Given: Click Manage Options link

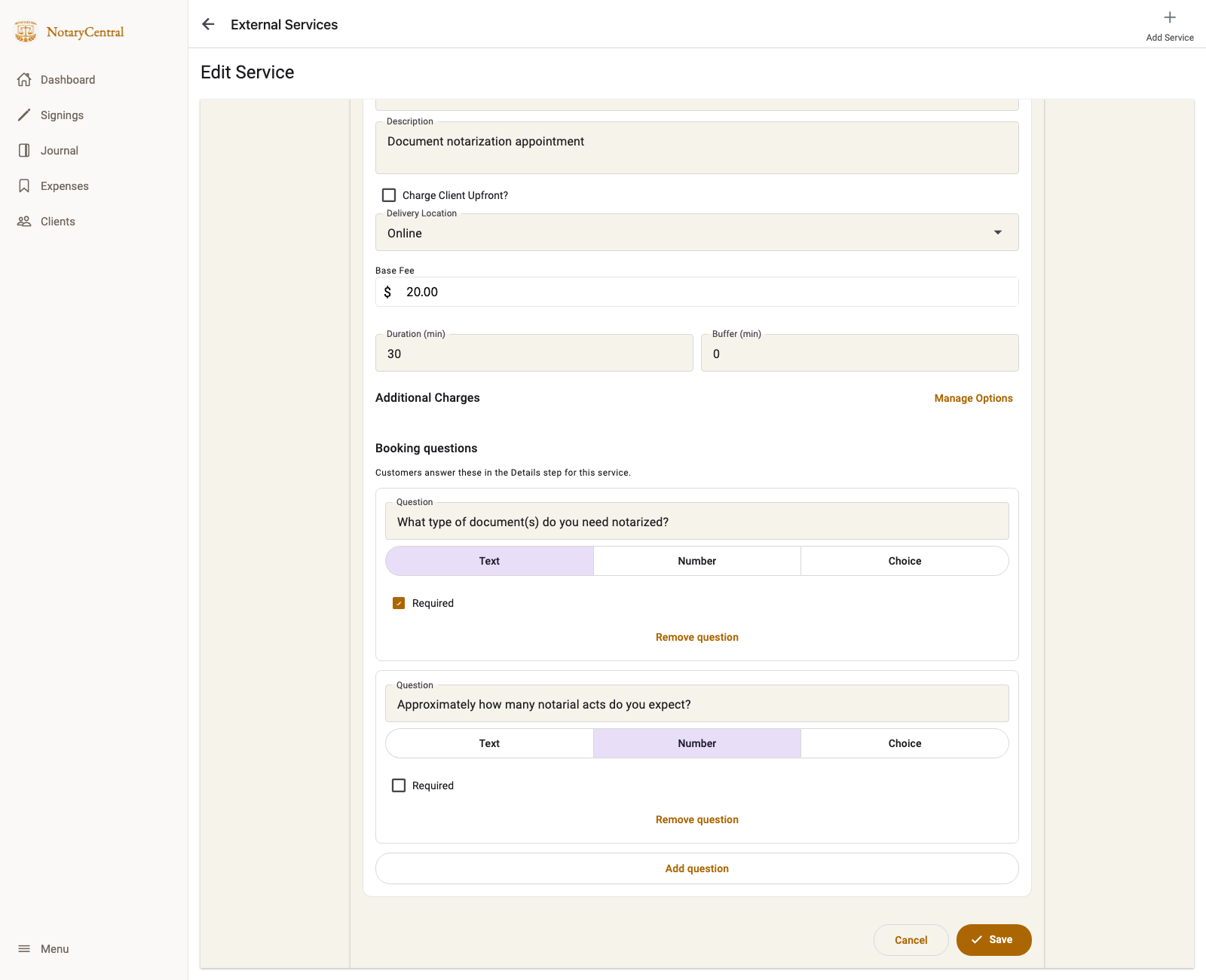Looking at the screenshot, I should pyautogui.click(x=973, y=398).
